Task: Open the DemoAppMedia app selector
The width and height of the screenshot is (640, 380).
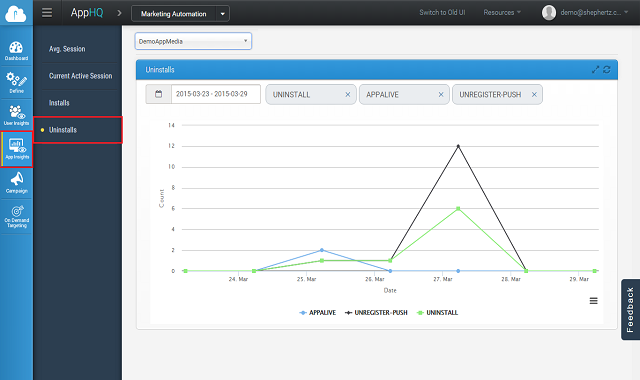Action: 193,41
